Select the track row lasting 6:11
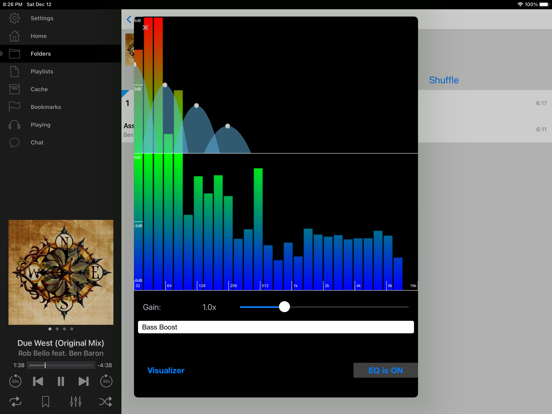The width and height of the screenshot is (552, 414). [x=485, y=129]
